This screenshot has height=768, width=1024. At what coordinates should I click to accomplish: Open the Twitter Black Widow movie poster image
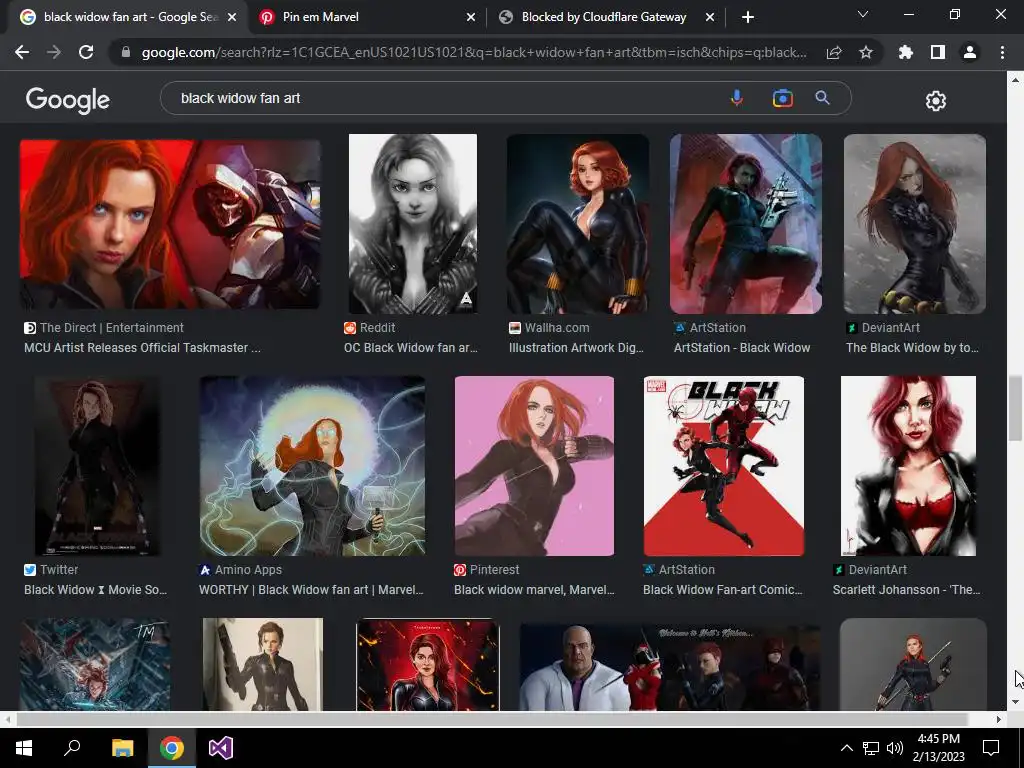pos(97,466)
